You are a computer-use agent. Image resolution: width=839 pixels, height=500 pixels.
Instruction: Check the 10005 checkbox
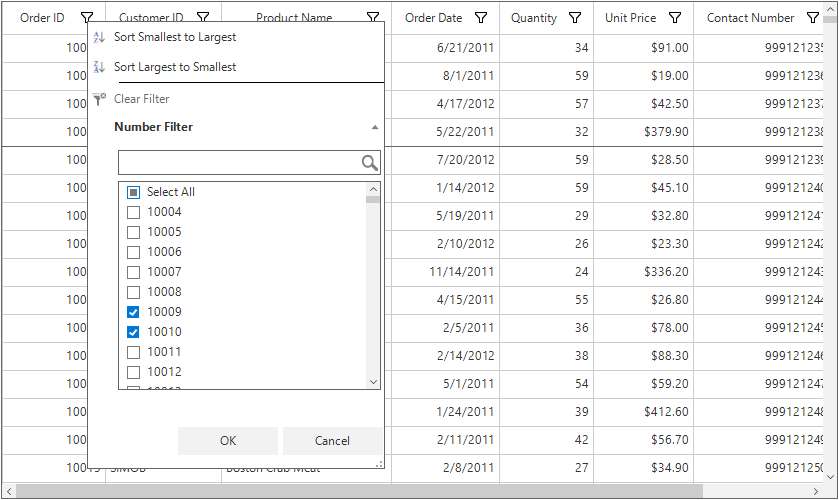click(133, 232)
